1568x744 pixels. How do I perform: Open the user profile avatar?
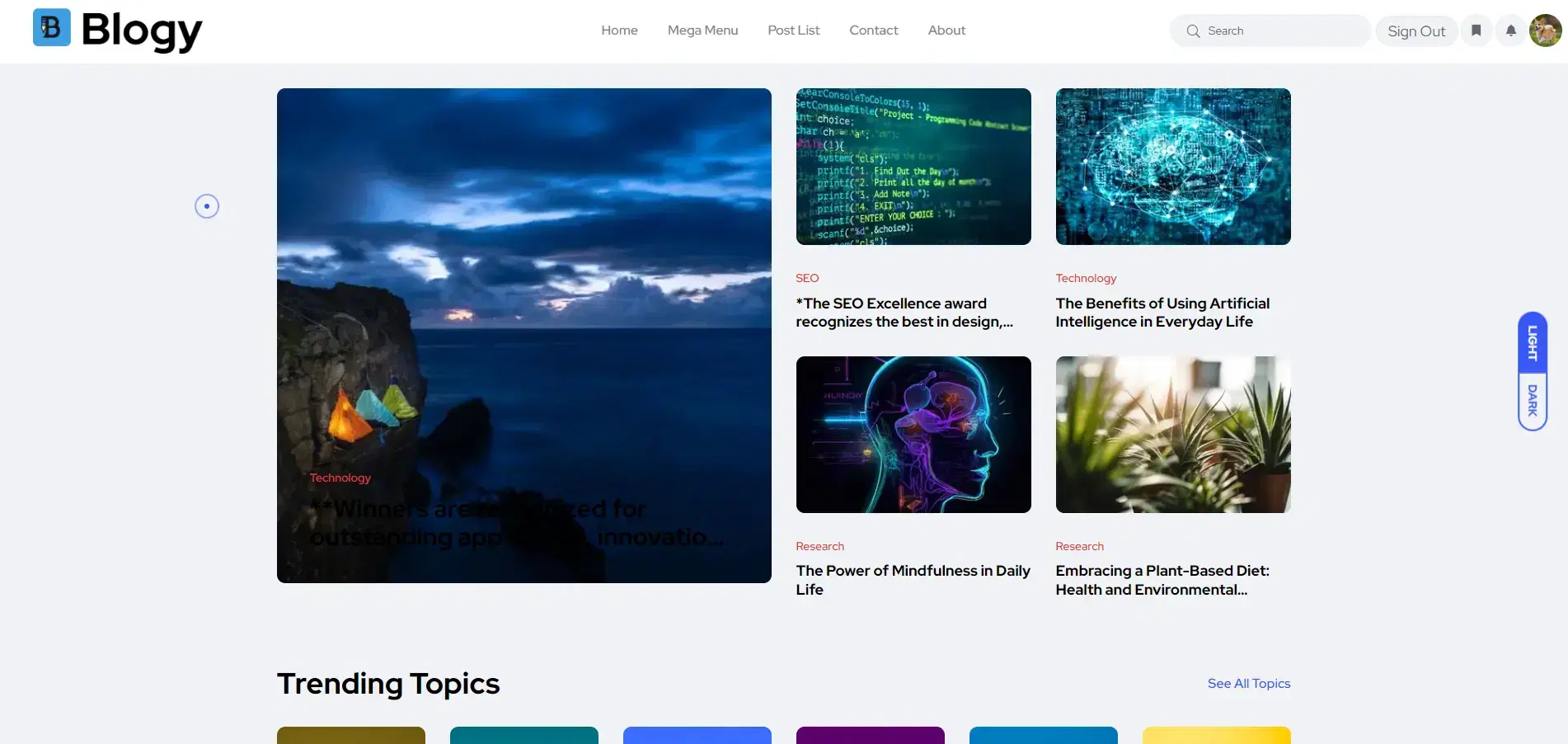tap(1545, 31)
